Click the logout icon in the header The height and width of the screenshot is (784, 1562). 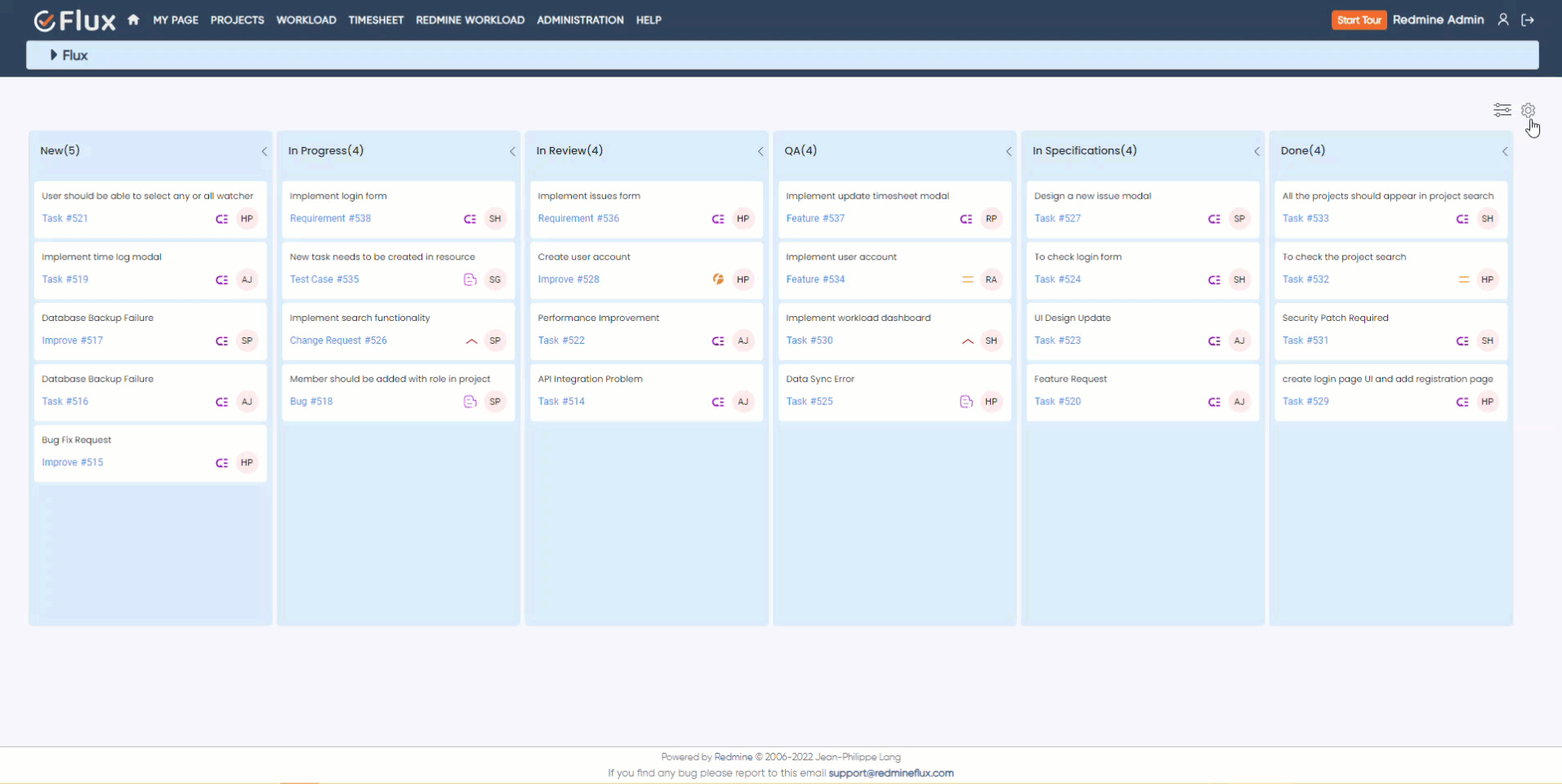[1529, 20]
